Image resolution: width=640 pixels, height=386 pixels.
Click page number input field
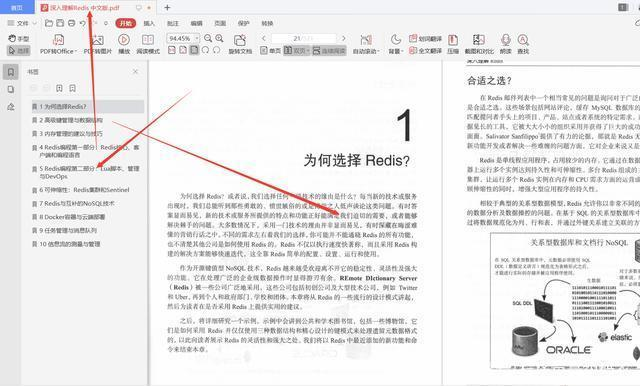[x=303, y=38]
